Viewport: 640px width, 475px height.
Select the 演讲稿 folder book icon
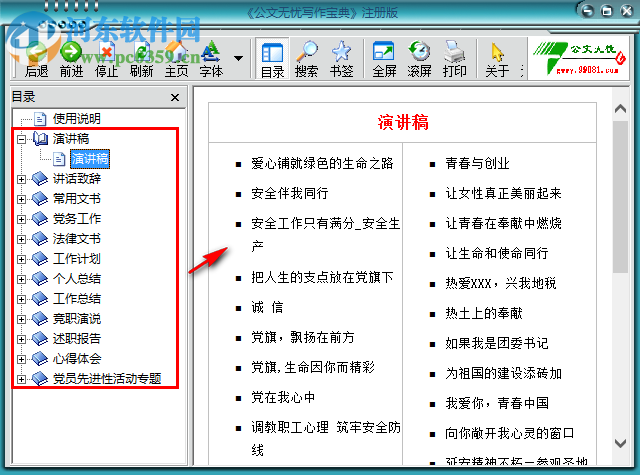[40, 139]
